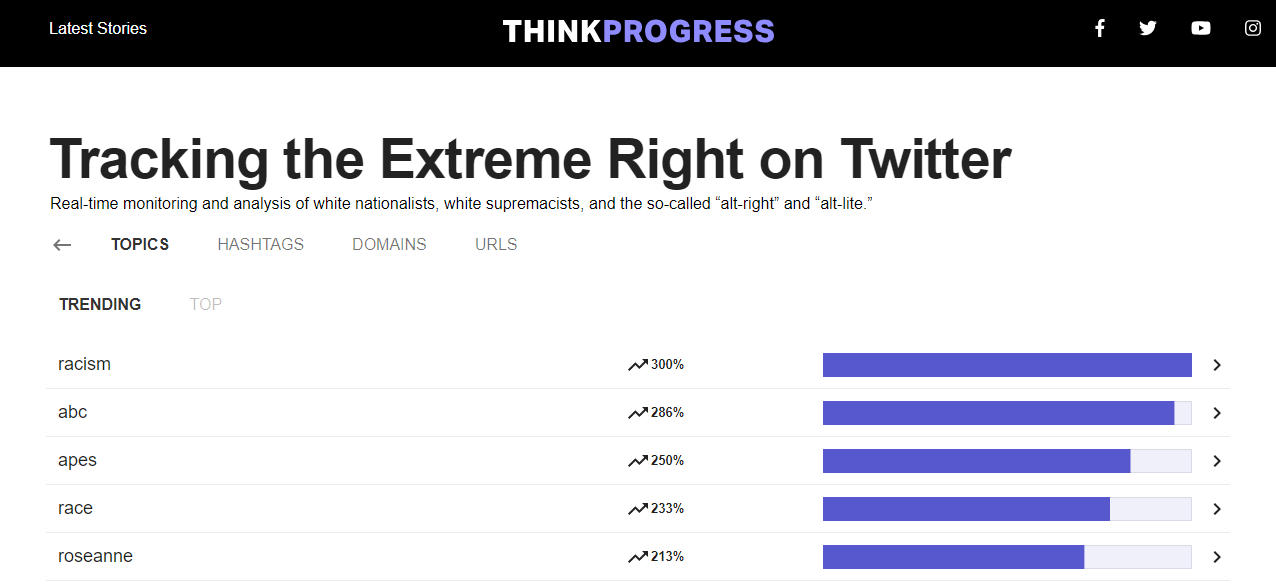1276x587 pixels.
Task: Select the race topic name
Action: (x=75, y=508)
